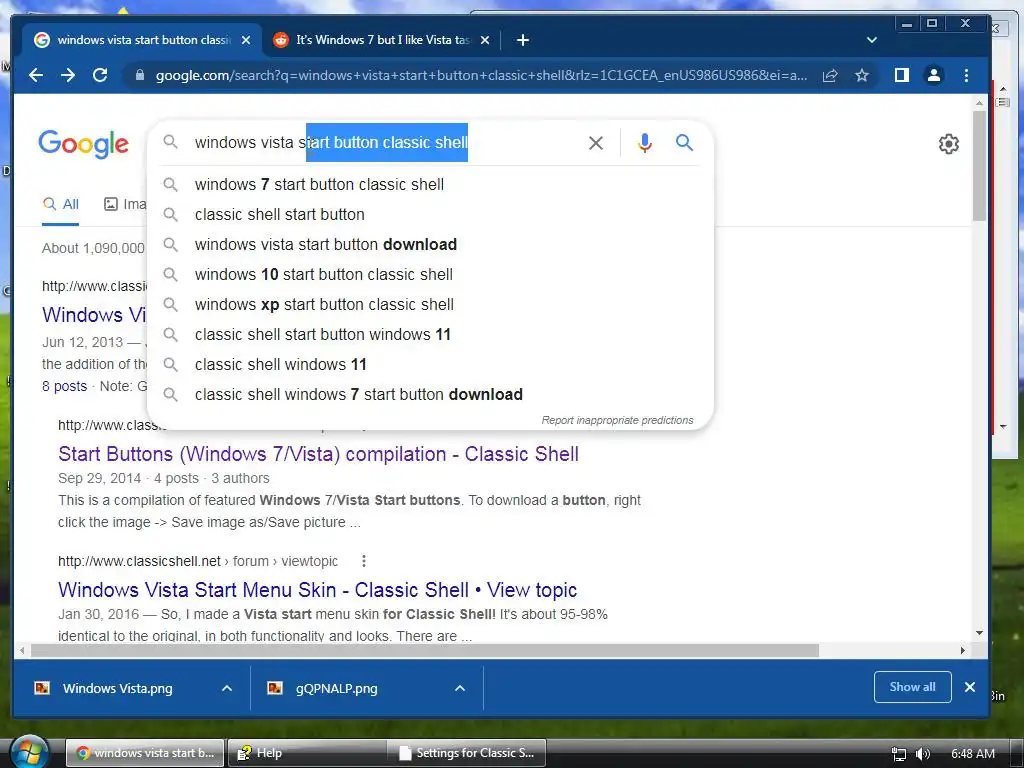Screen dimensions: 1024x768
Task: Open options for gQPNALP.png download
Action: point(460,688)
